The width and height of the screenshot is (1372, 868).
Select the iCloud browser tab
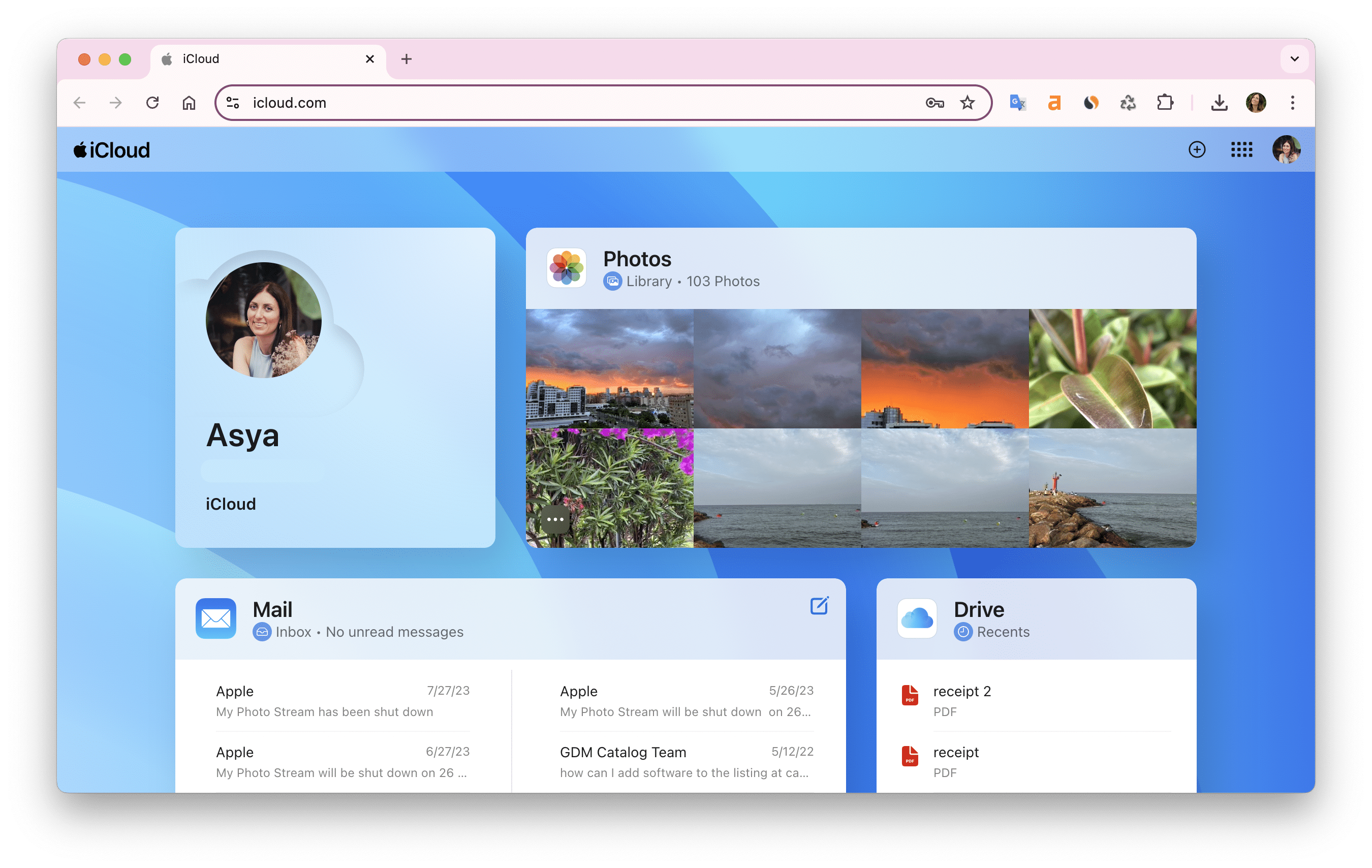tap(268, 59)
